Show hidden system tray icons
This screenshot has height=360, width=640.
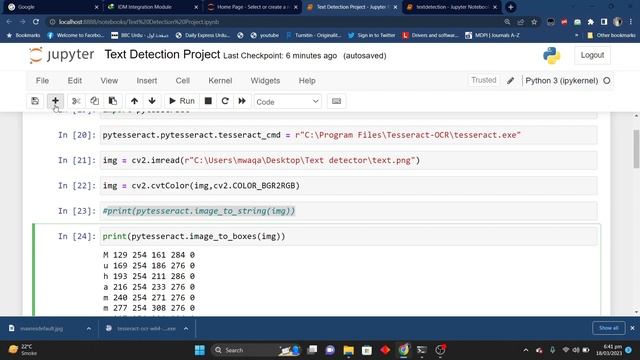(526, 350)
